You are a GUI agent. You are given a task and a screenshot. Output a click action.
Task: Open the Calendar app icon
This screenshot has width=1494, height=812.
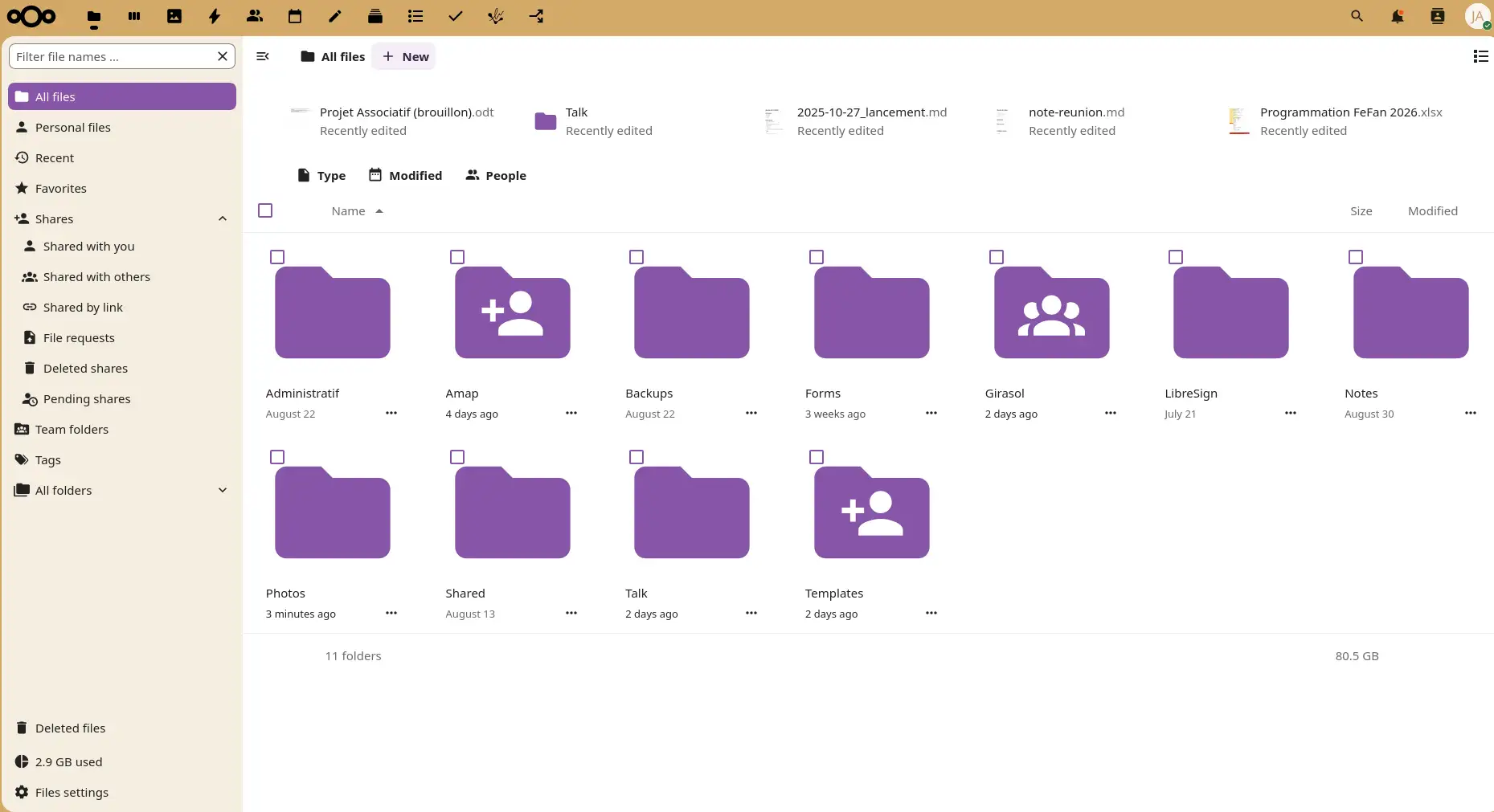(x=295, y=16)
